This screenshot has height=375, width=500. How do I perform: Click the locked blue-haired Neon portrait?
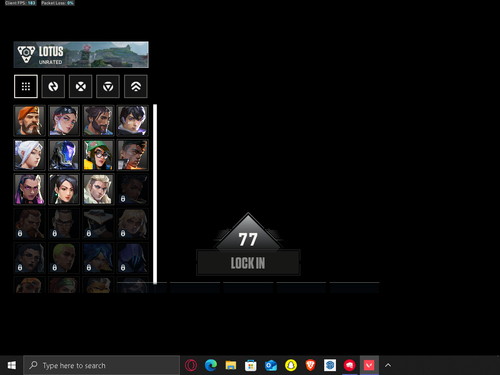98,258
